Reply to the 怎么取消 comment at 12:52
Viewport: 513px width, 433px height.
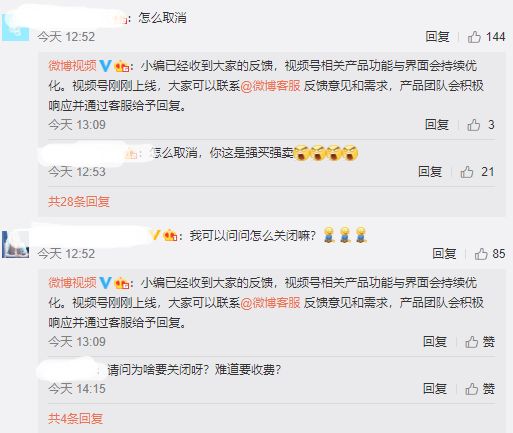pos(437,37)
